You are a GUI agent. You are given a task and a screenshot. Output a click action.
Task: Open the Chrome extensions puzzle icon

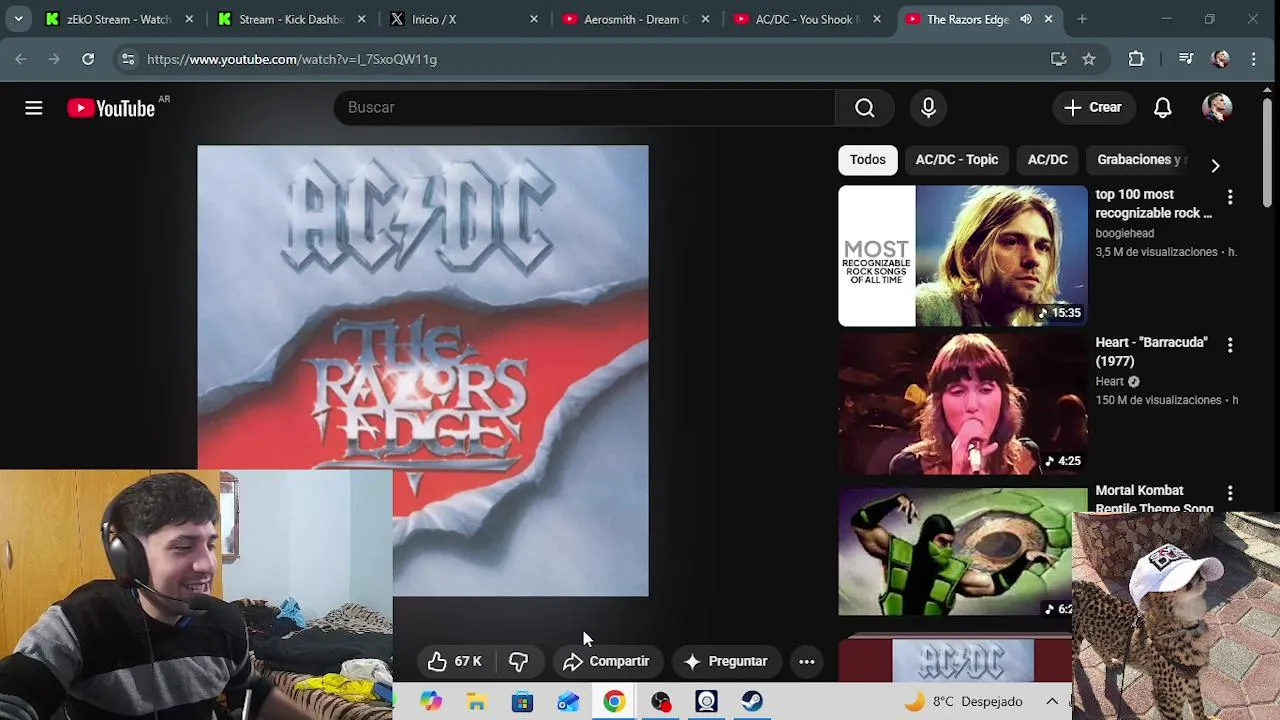tap(1136, 59)
